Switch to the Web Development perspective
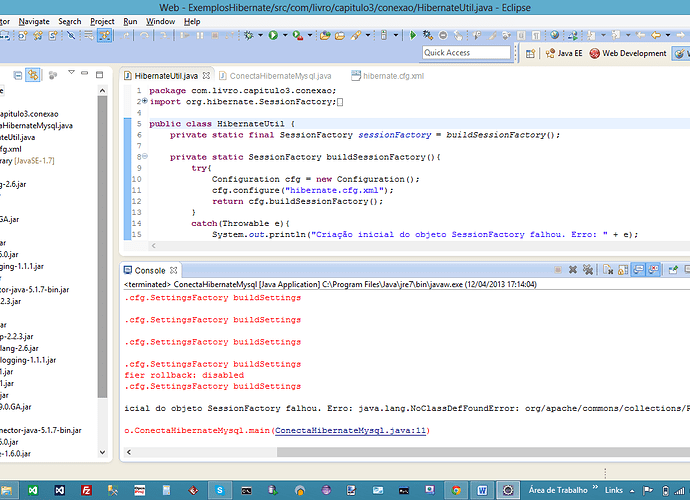The width and height of the screenshot is (690, 500). click(x=634, y=53)
